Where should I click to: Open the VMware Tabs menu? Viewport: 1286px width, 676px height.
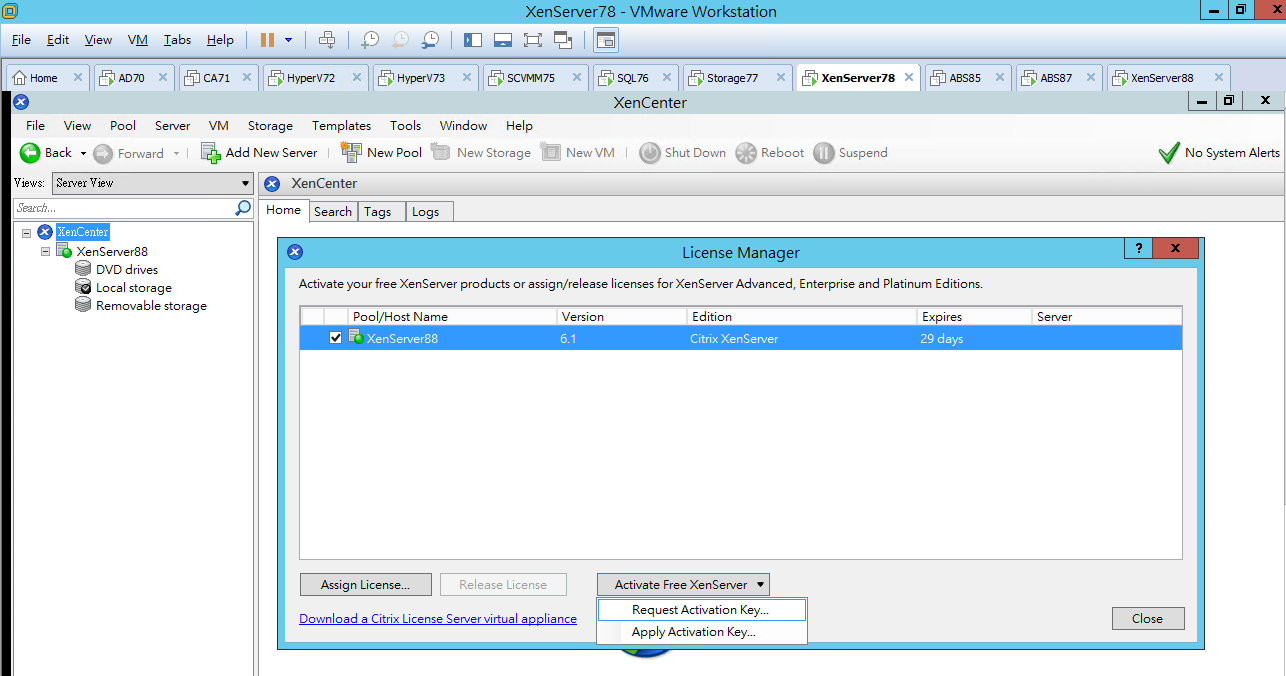click(x=177, y=40)
